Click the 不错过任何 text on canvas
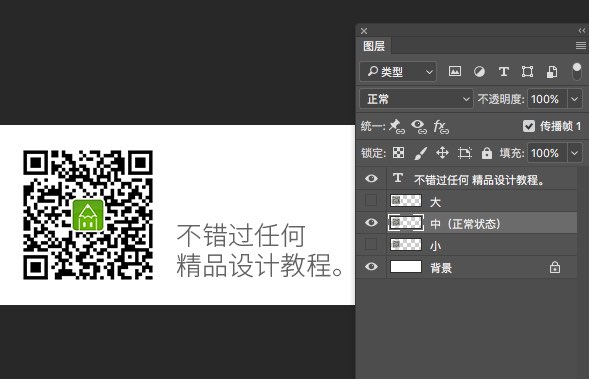Viewport: 589px width, 379px height. (241, 236)
